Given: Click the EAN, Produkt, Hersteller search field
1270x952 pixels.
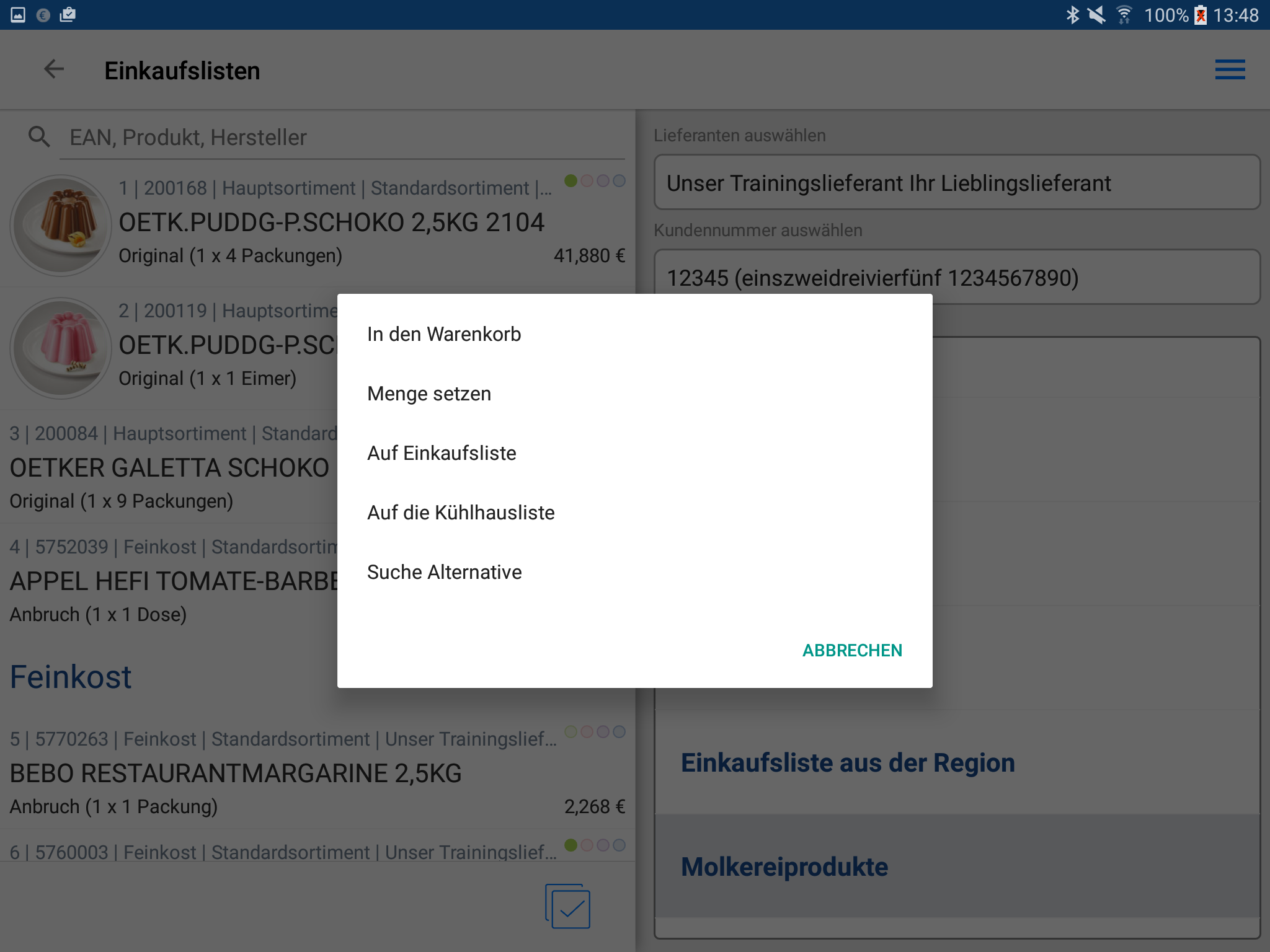Looking at the screenshot, I should pyautogui.click(x=341, y=138).
